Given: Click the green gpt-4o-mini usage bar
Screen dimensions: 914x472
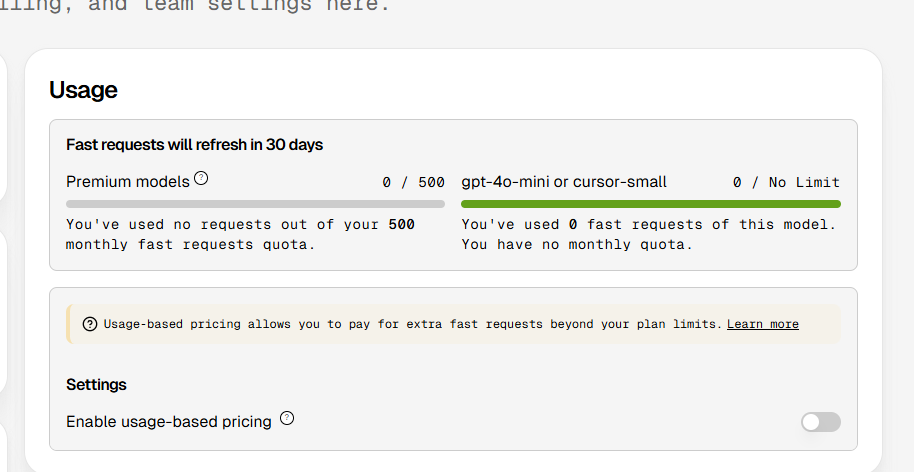Looking at the screenshot, I should click(x=651, y=204).
